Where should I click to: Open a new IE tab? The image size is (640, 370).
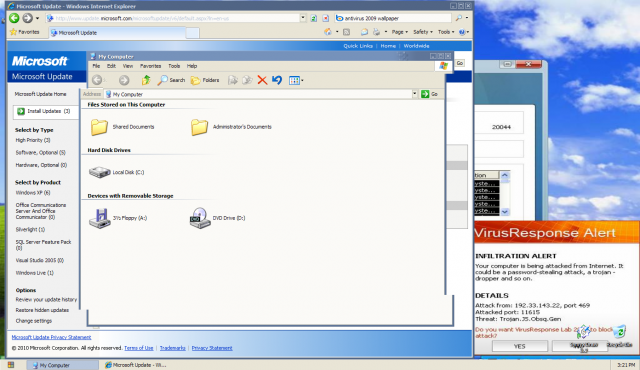(x=192, y=33)
